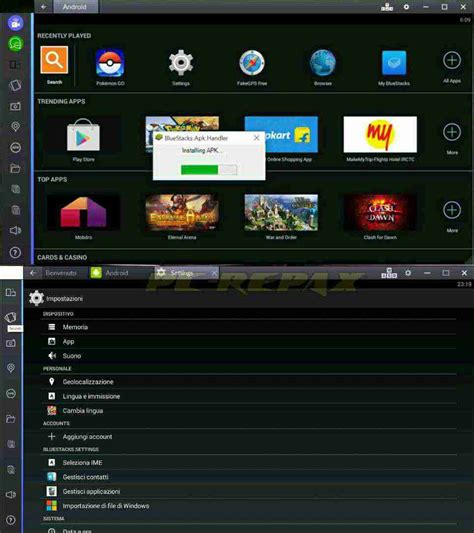Image resolution: width=474 pixels, height=533 pixels.
Task: Open Seleziona IME setting
Action: [249, 463]
